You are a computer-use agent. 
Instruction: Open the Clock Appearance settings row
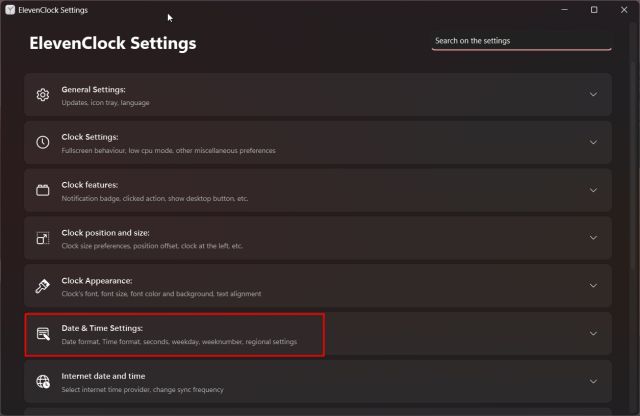pos(300,286)
